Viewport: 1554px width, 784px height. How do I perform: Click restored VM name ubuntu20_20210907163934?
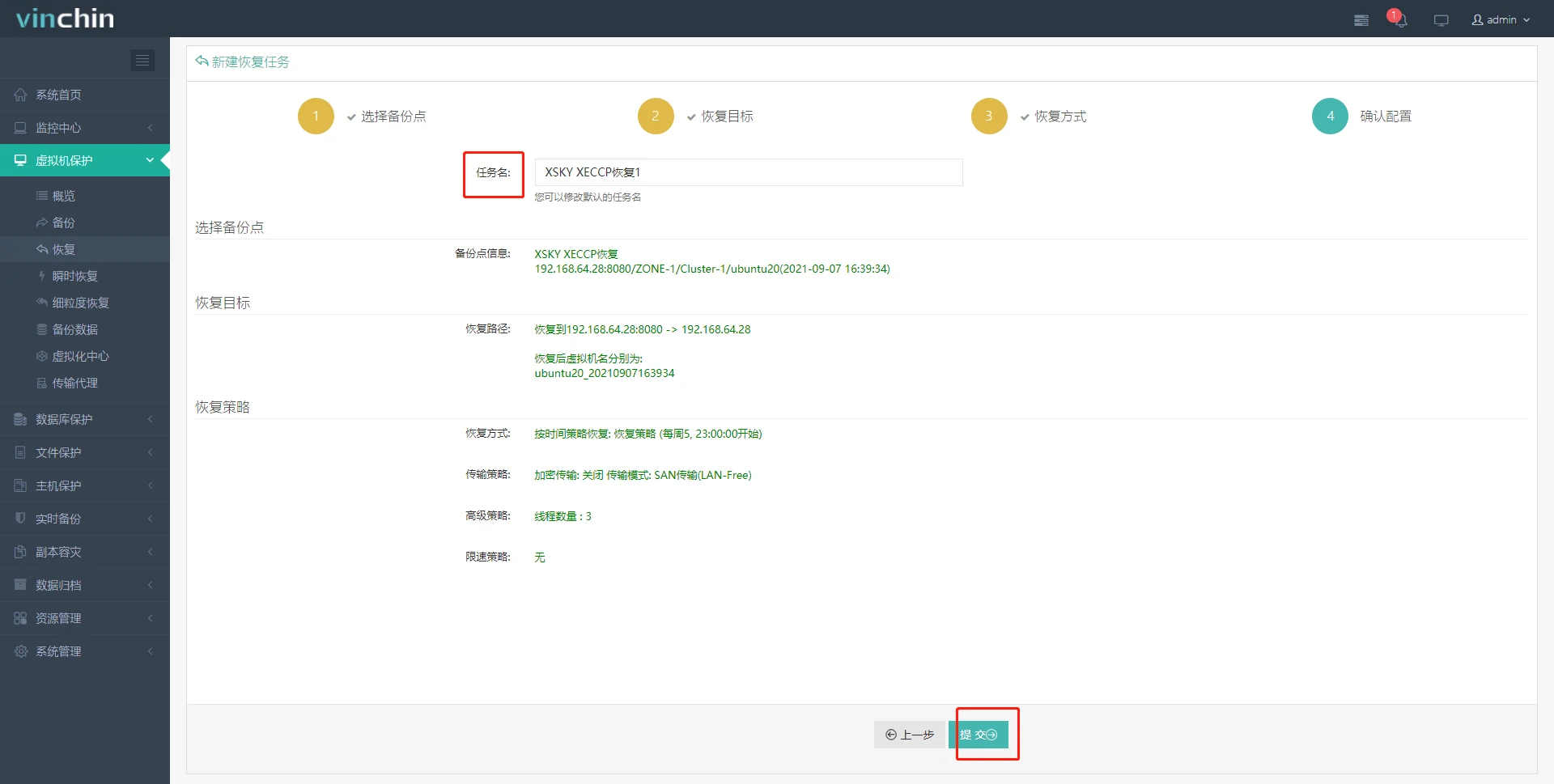[x=605, y=373]
